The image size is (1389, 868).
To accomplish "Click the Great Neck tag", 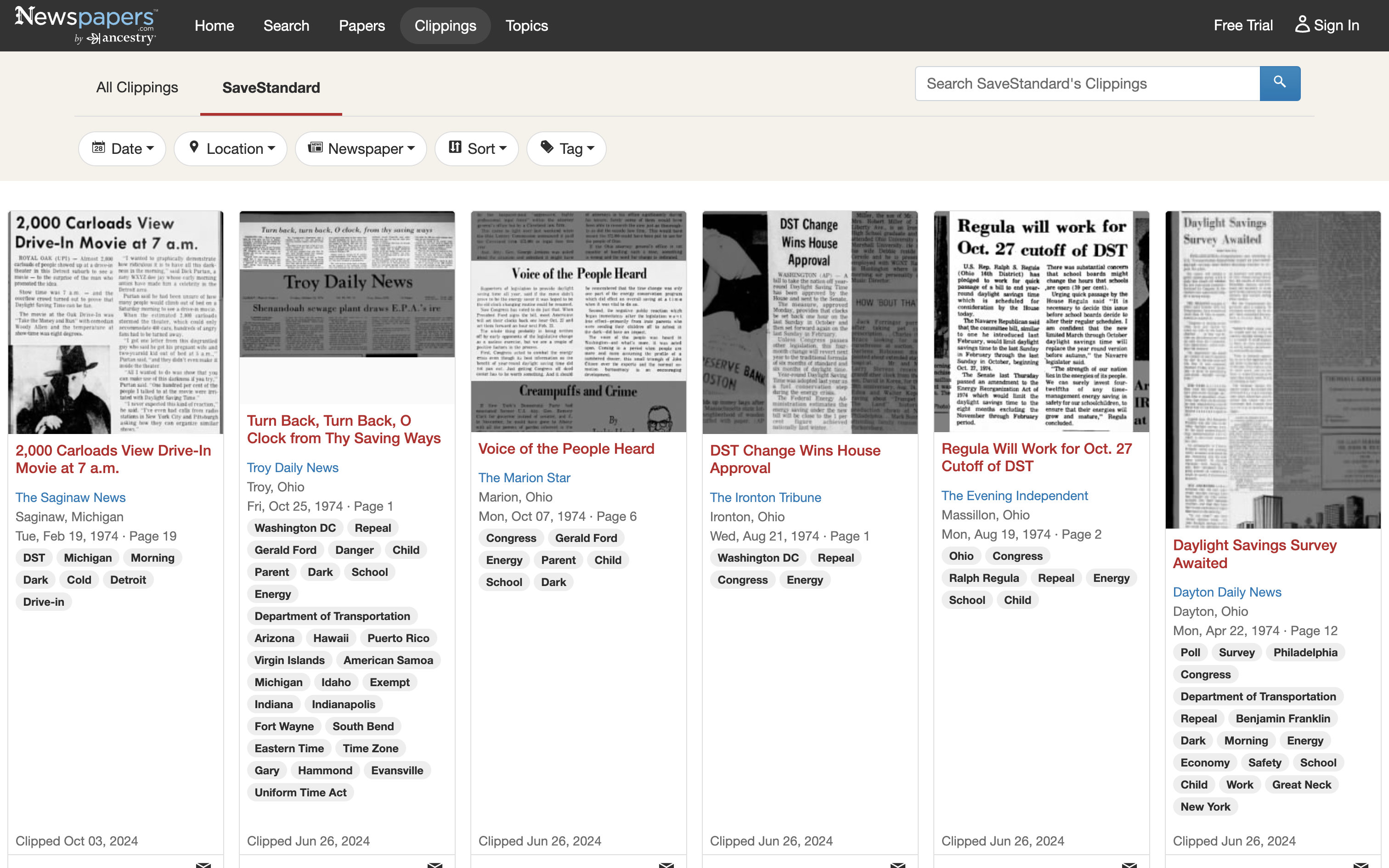I will tap(1301, 785).
